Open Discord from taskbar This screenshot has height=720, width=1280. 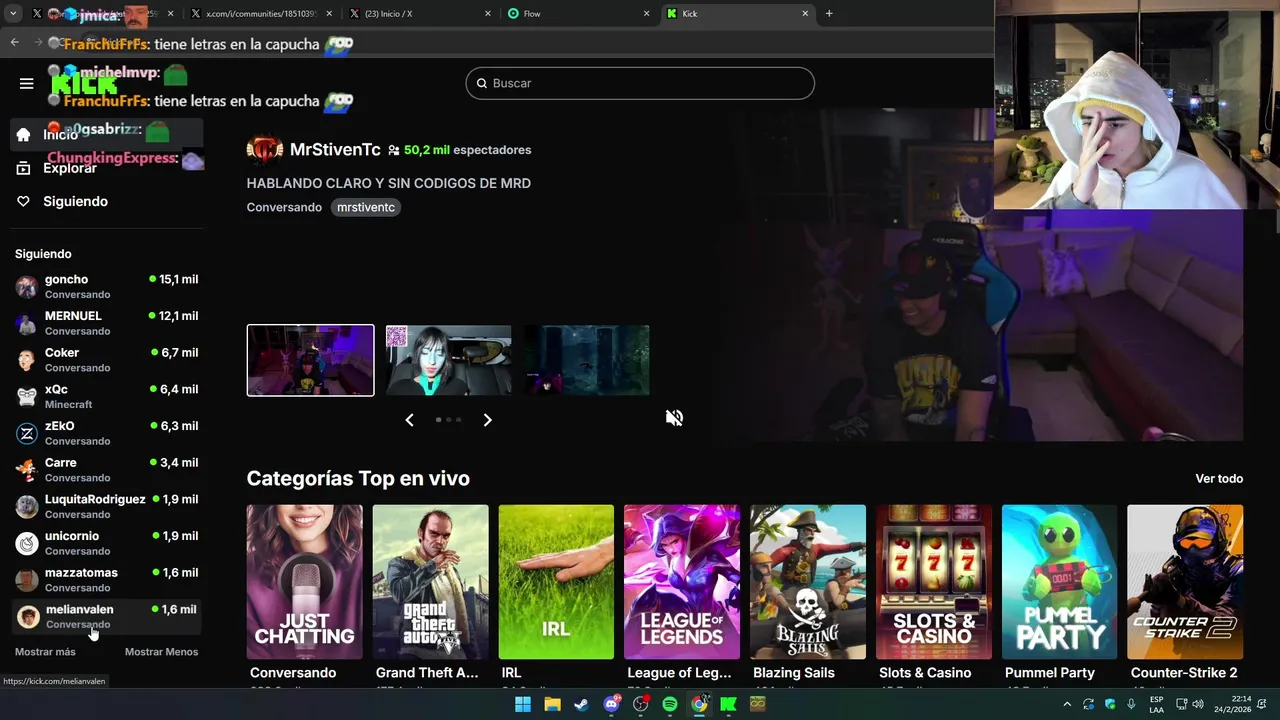(611, 704)
